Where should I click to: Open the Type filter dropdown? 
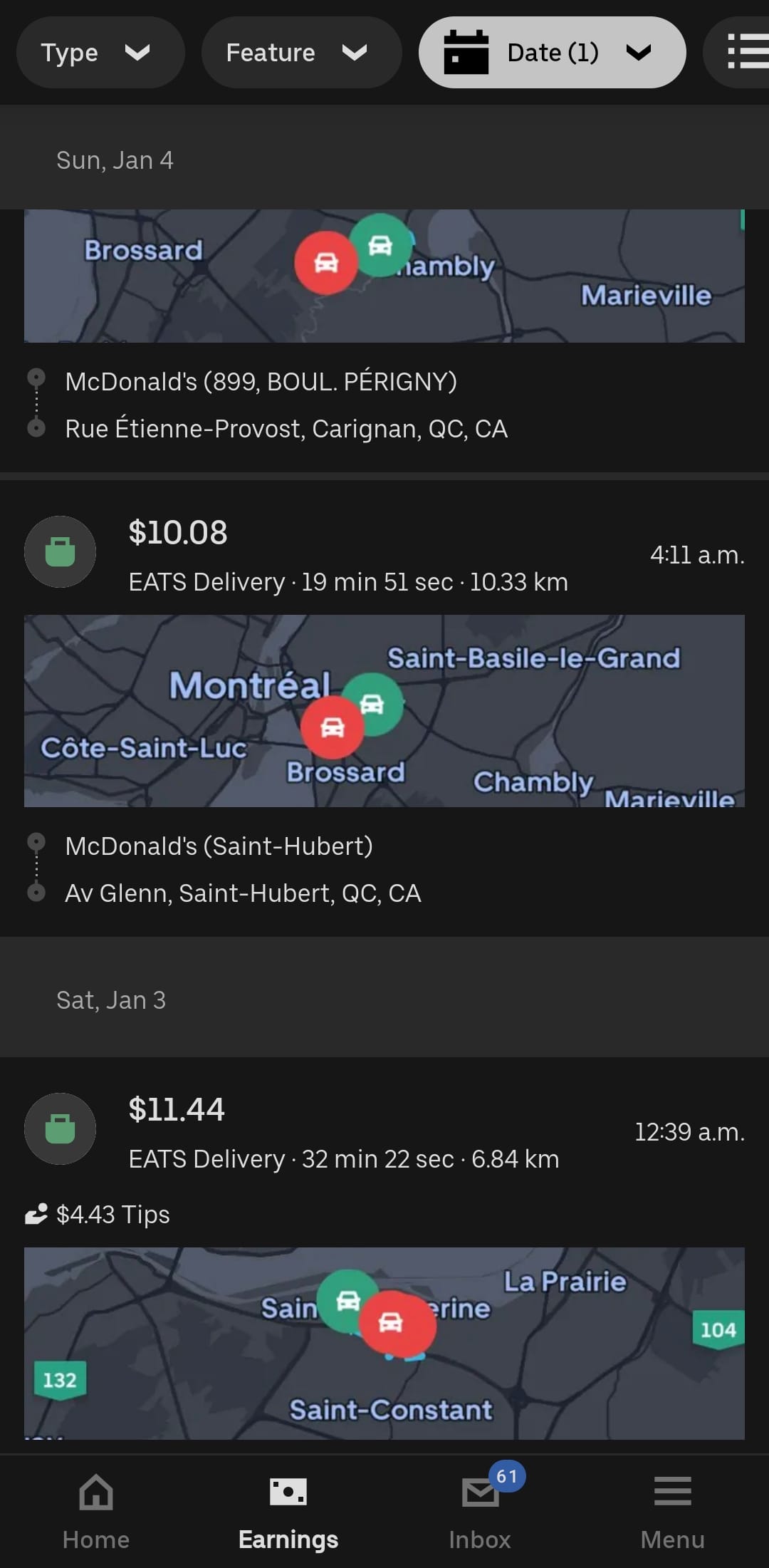click(x=100, y=53)
